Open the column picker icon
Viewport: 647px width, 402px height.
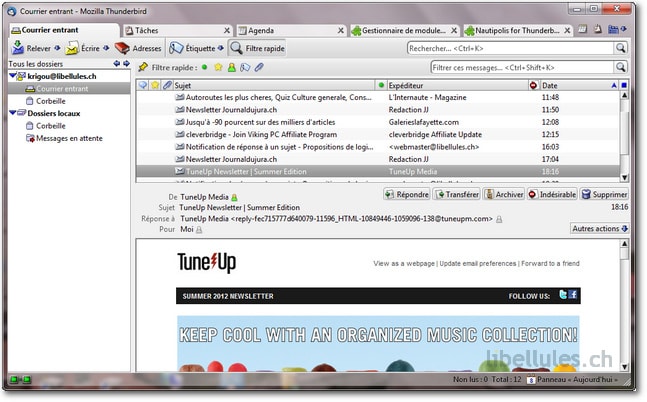(624, 85)
